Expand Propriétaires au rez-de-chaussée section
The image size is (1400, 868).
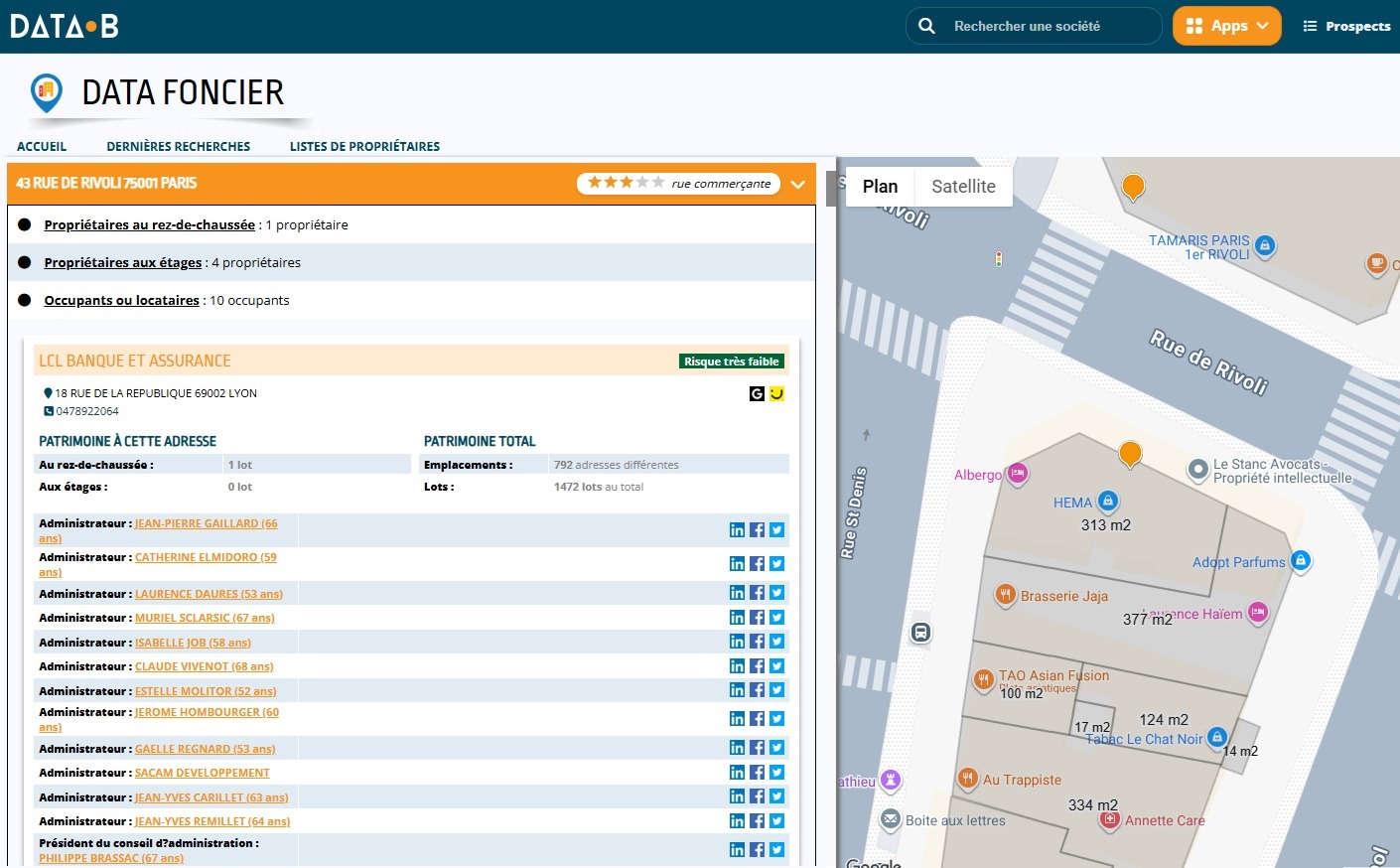(150, 225)
